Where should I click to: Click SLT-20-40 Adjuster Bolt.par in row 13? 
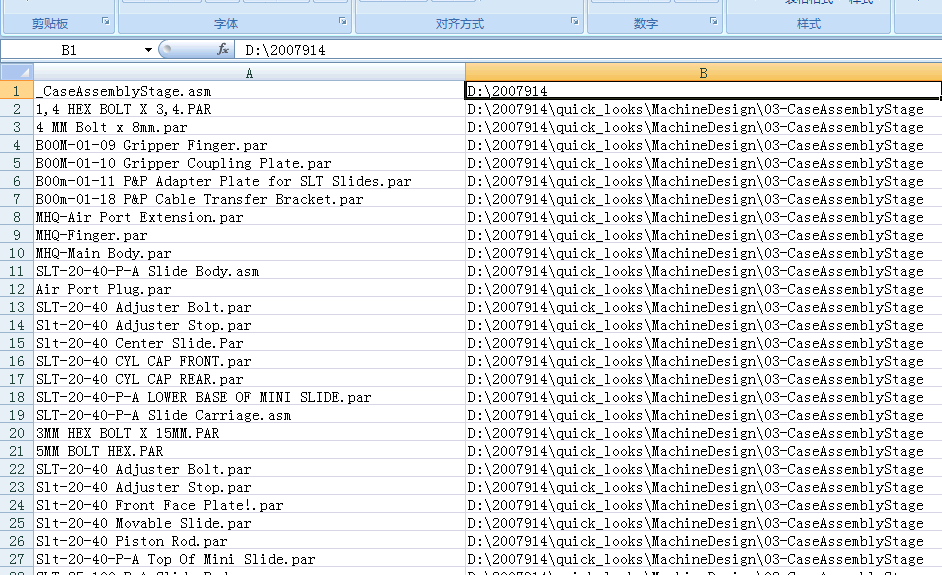[249, 307]
